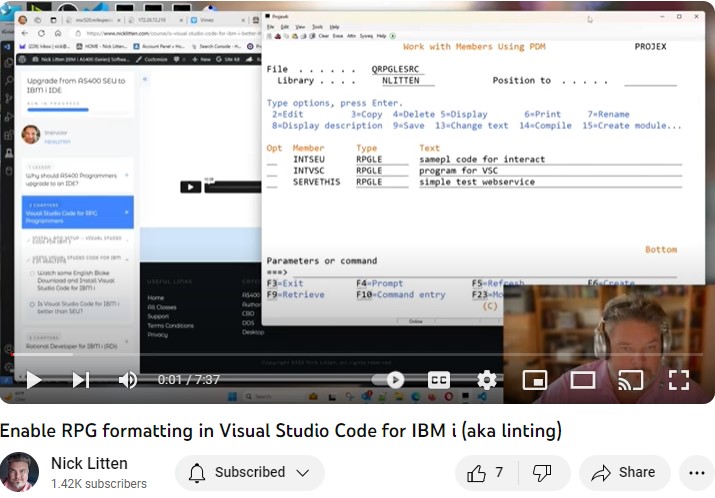Click the video title text

281,431
